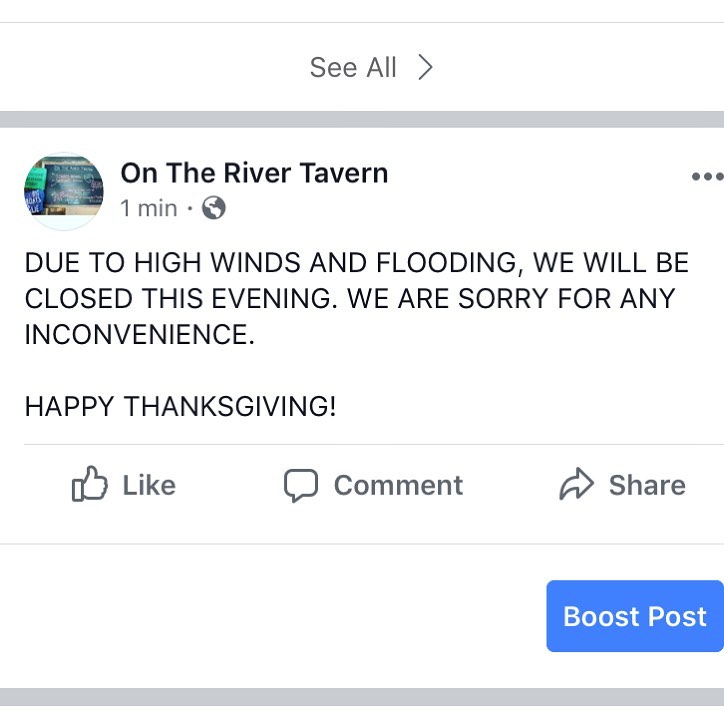Screen dimensions: 724x724
Task: Click the gray divider below See All
Action: tap(362, 119)
